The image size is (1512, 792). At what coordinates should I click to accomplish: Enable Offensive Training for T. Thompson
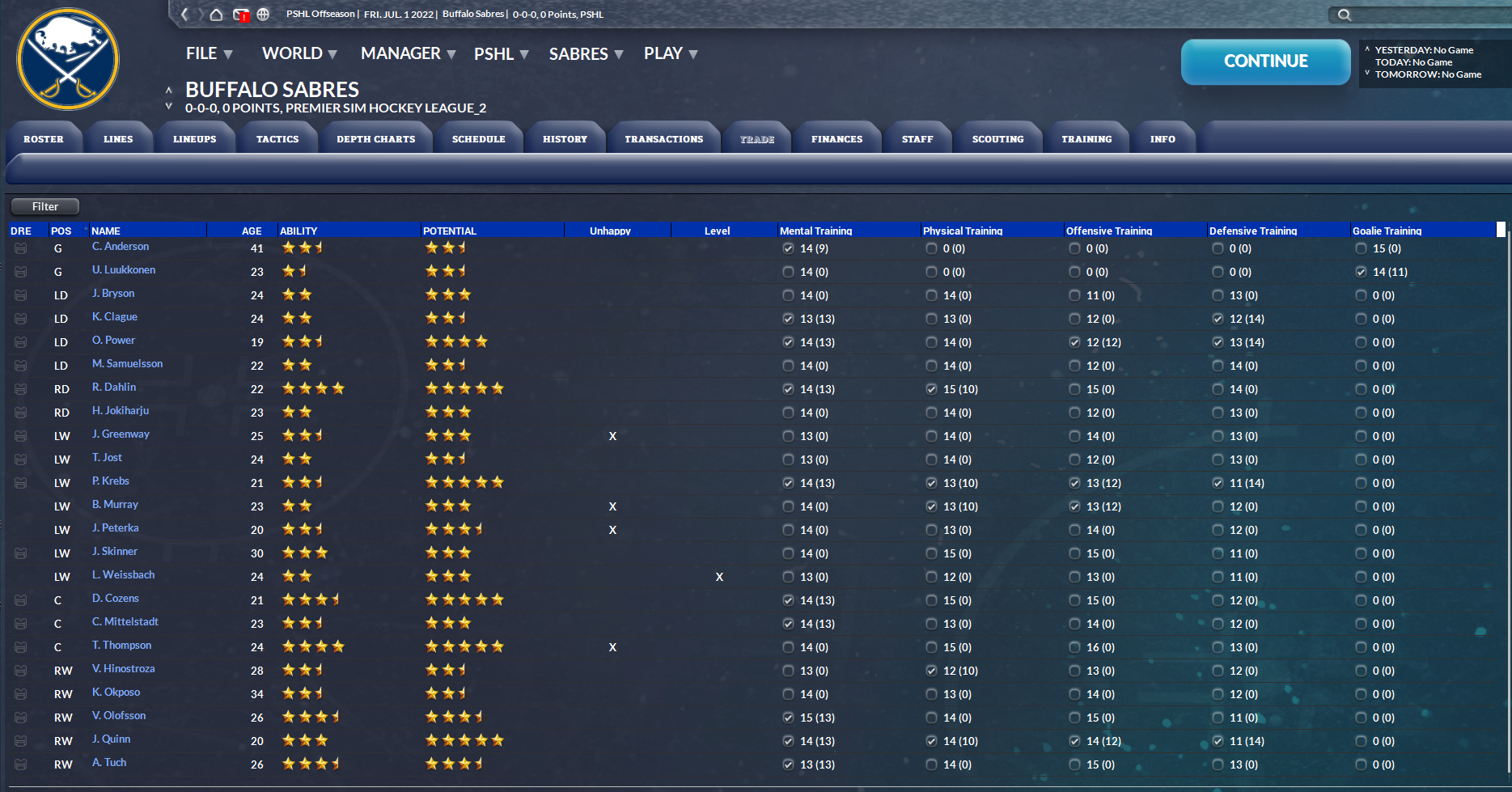pyautogui.click(x=1074, y=647)
